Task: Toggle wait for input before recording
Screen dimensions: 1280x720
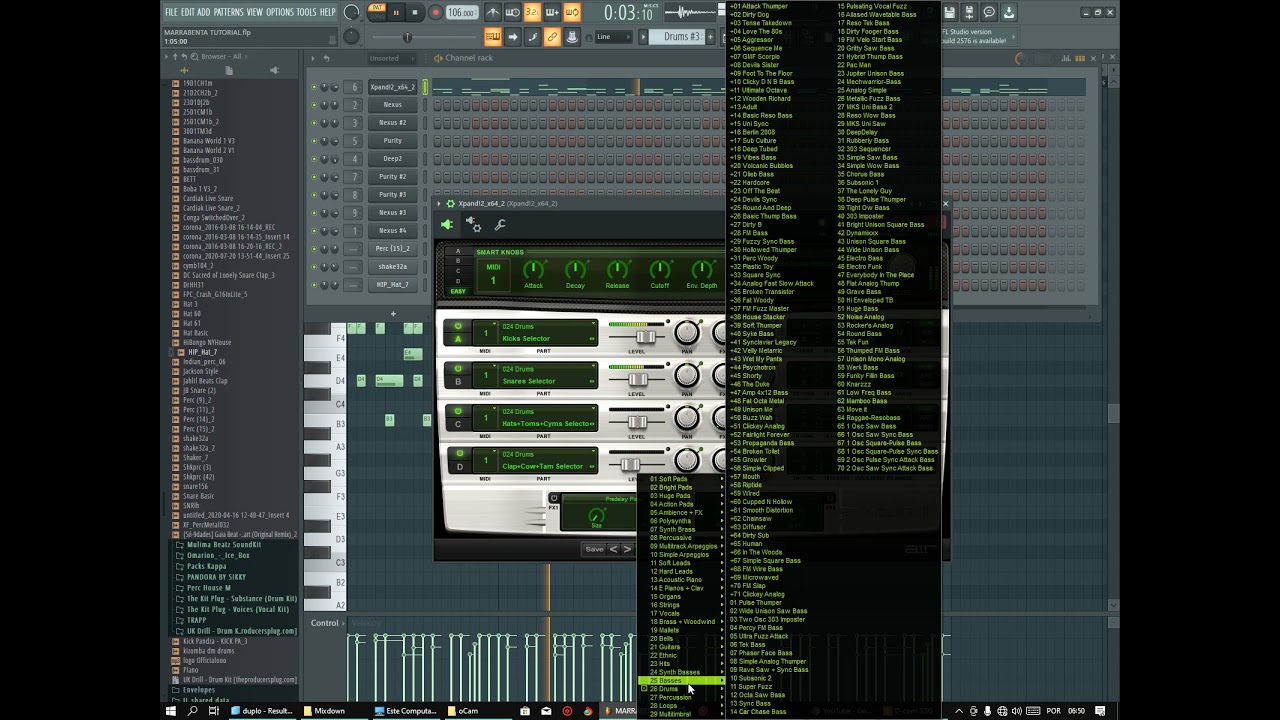Action: [x=513, y=13]
